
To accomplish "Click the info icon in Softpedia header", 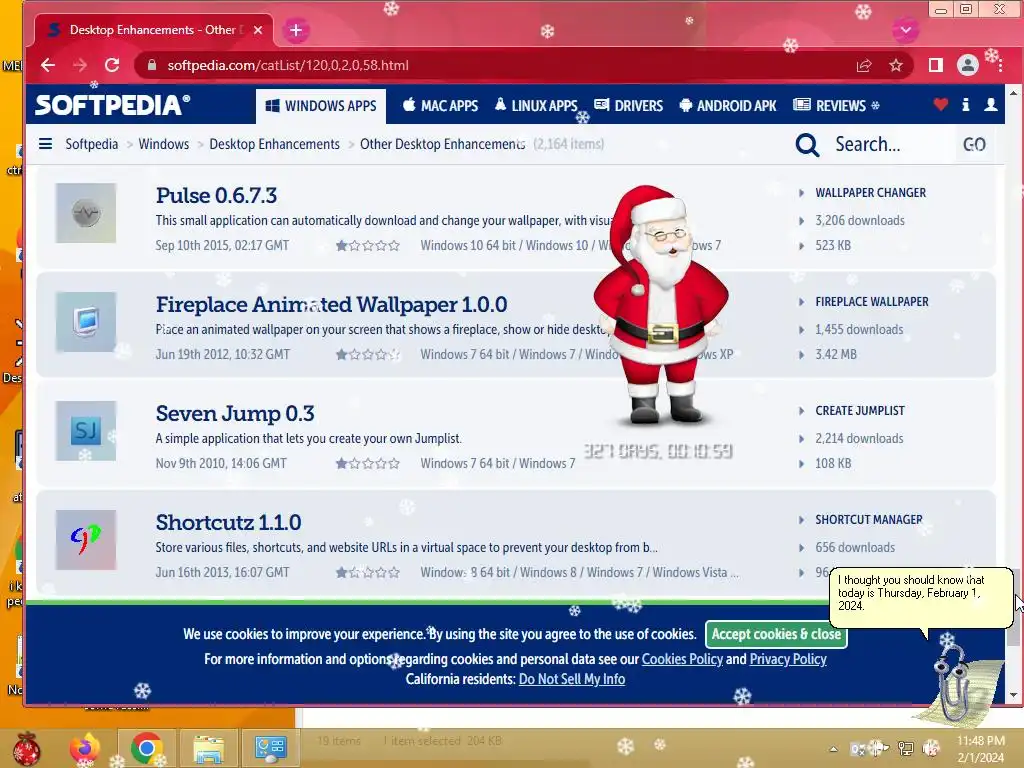I will point(965,104).
